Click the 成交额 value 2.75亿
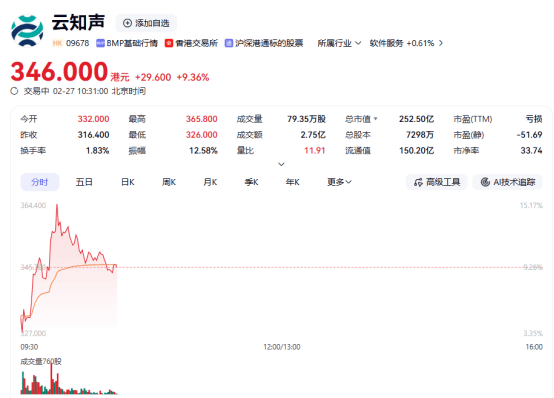 point(313,135)
